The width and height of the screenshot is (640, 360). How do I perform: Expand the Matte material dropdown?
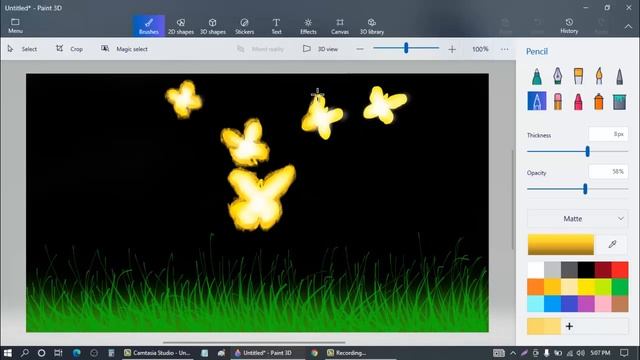[577, 219]
